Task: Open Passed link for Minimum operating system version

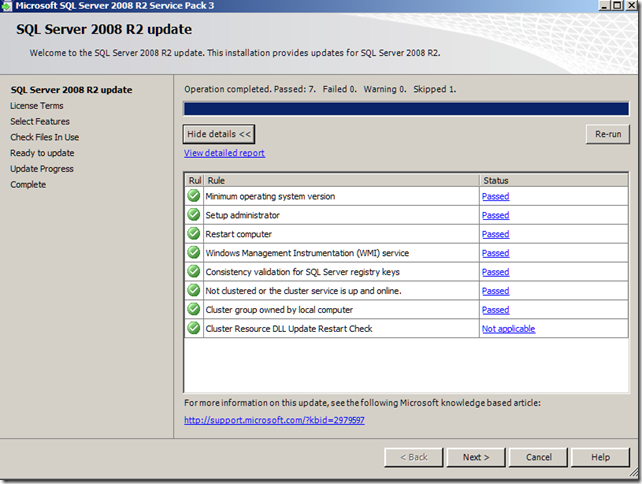Action: point(495,197)
